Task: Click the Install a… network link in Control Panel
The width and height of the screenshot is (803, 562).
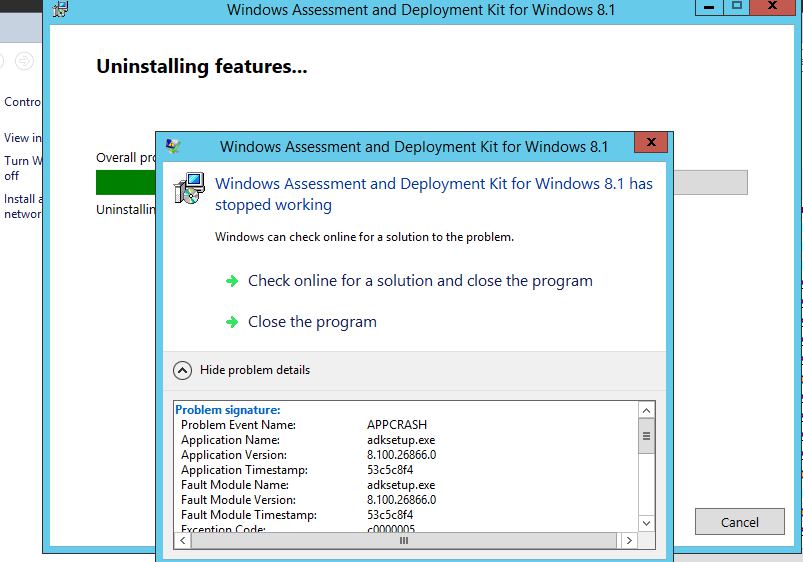Action: click(23, 206)
